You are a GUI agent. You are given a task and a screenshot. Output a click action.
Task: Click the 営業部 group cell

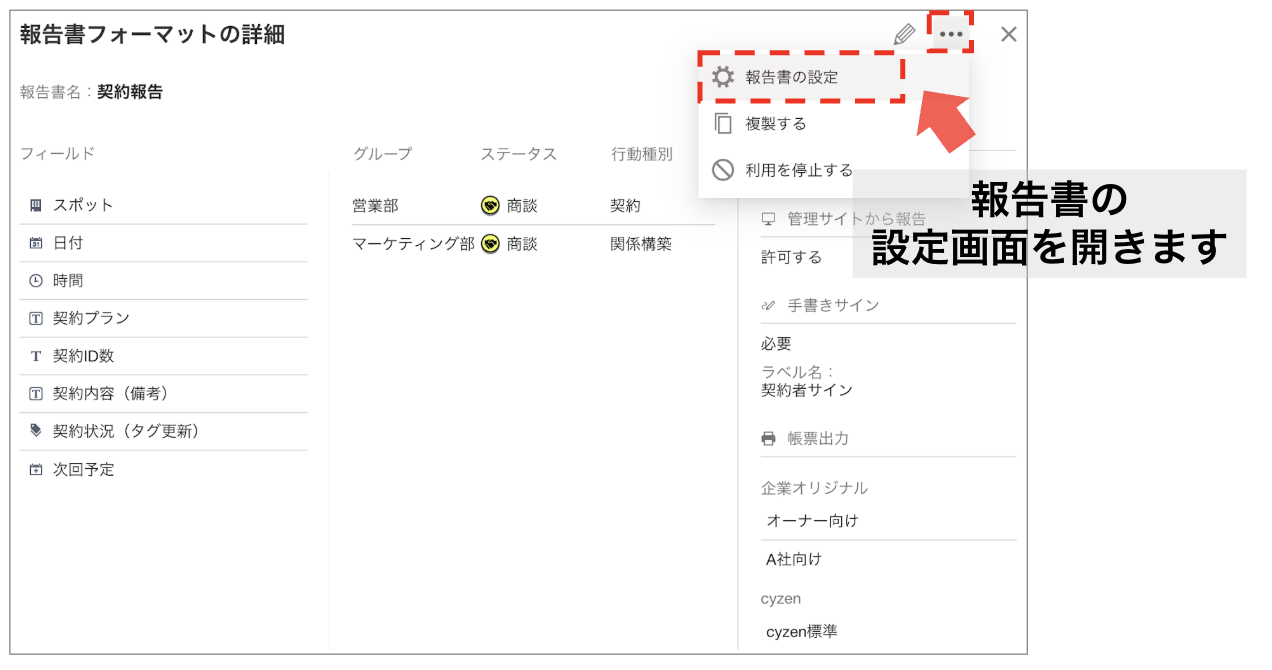tap(375, 205)
